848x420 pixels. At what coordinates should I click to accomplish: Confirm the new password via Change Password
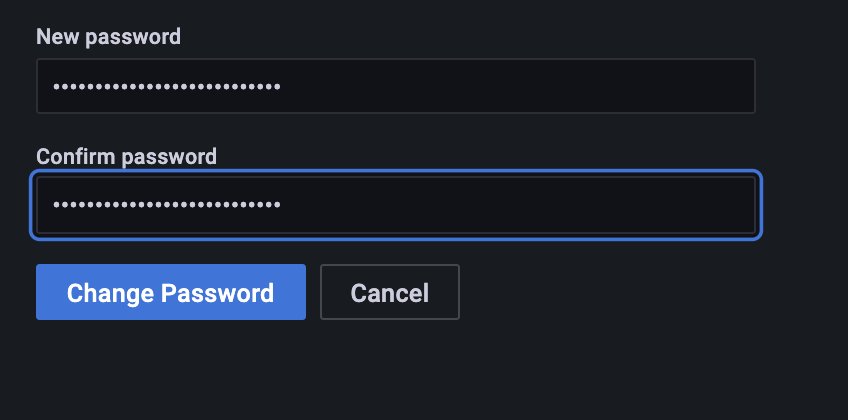[170, 292]
